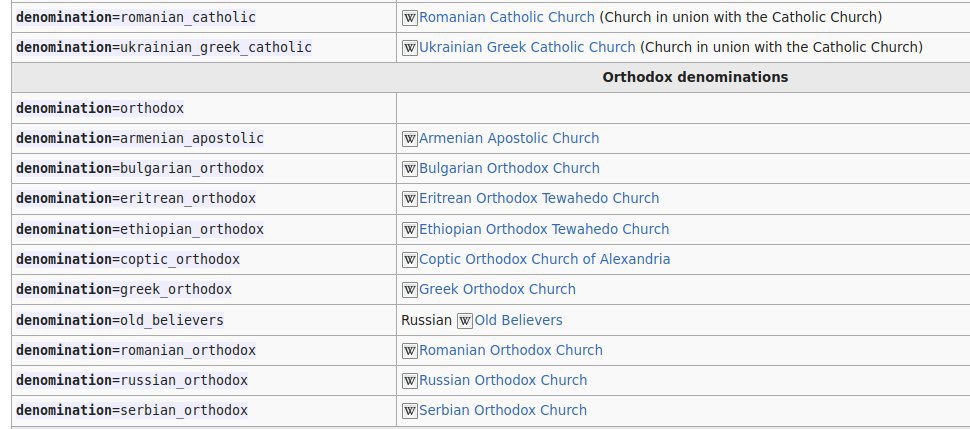Click Wikipedia icon beside Romanian Catholic Church
The height and width of the screenshot is (429, 970).
(410, 18)
